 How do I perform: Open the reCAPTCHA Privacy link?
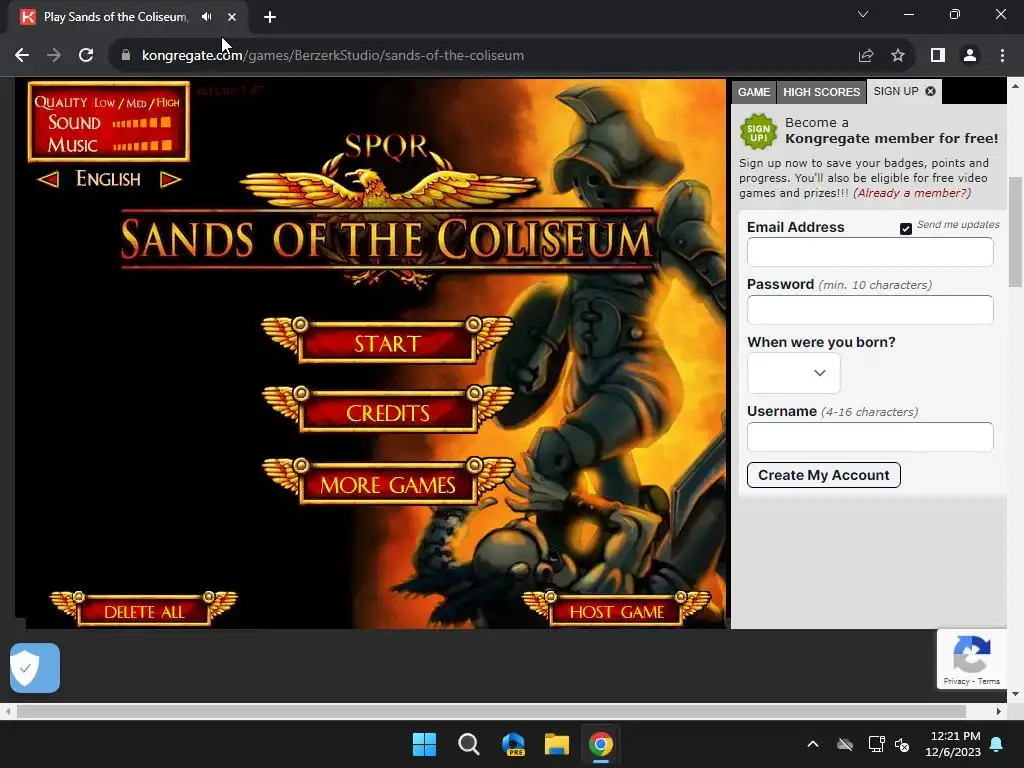tap(956, 681)
